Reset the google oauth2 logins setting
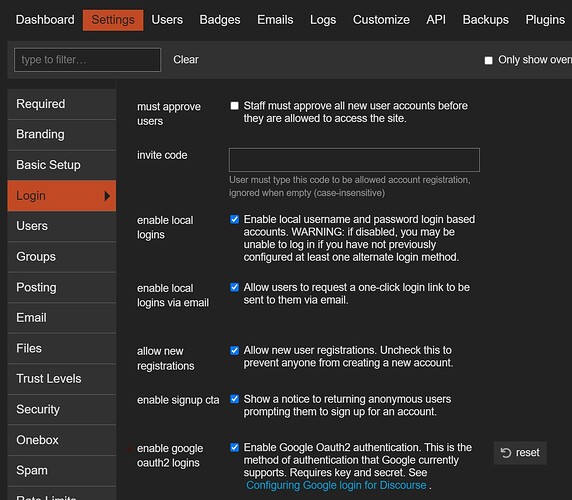Viewport: 572px width, 500px height. point(520,453)
